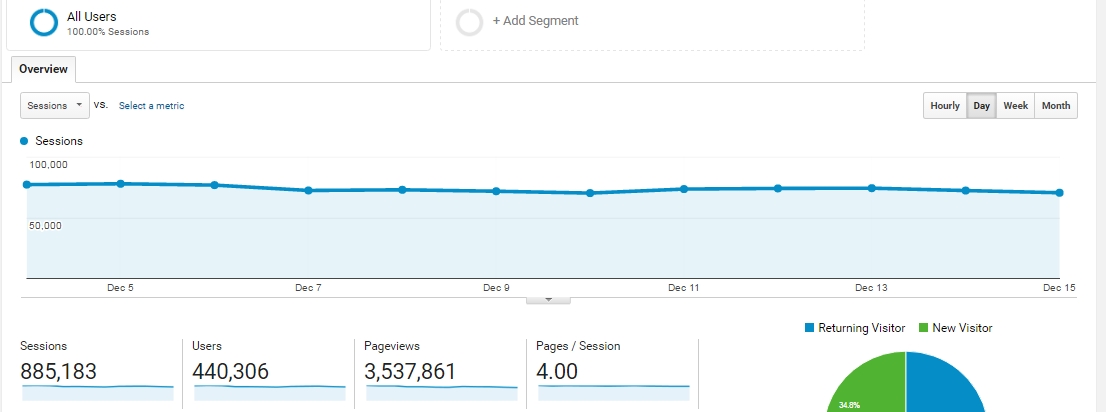This screenshot has height=412, width=1106.
Task: Expand the annotations arrow below the chart
Action: [x=548, y=300]
